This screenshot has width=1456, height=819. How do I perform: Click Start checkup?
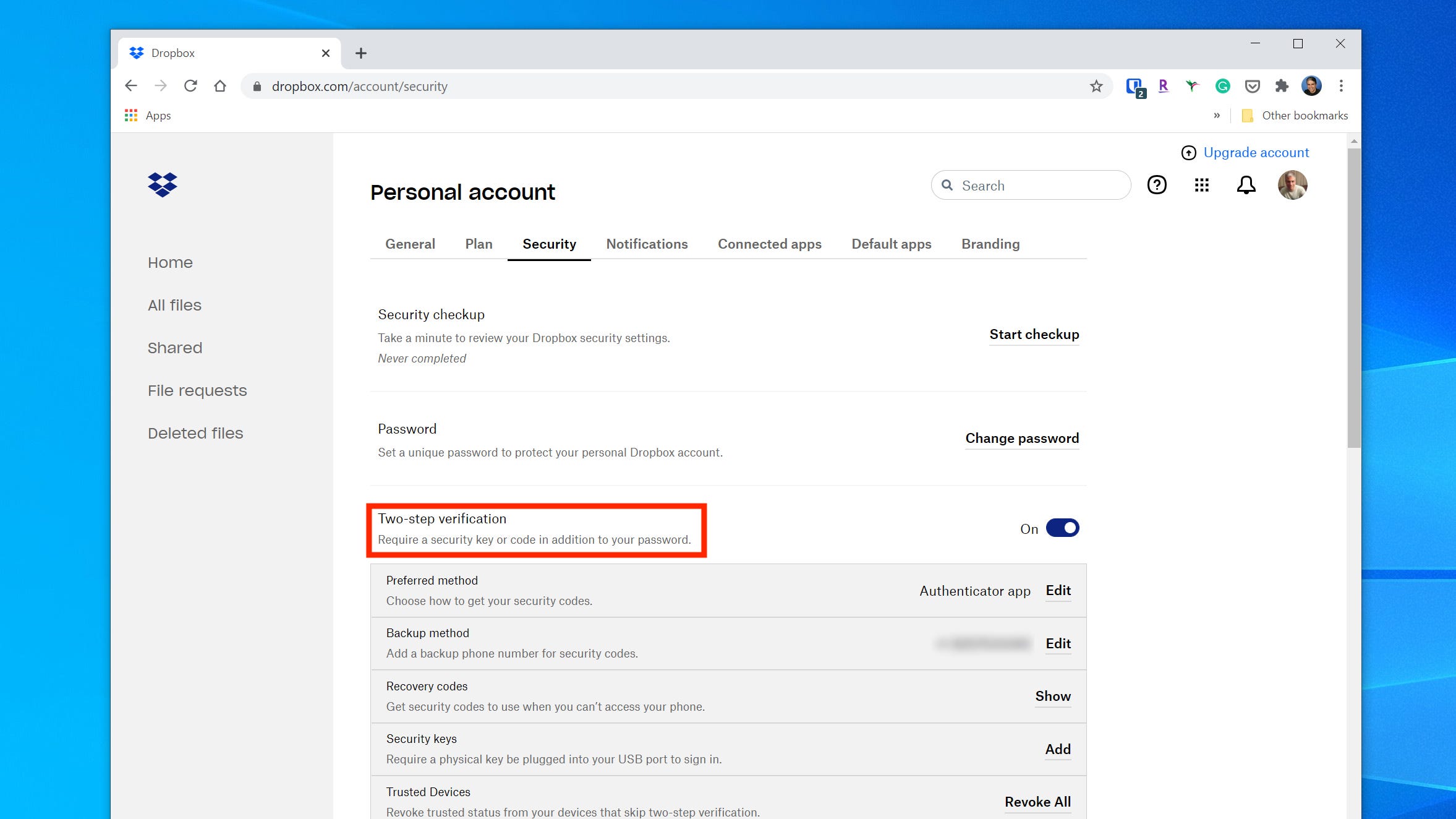pos(1034,334)
